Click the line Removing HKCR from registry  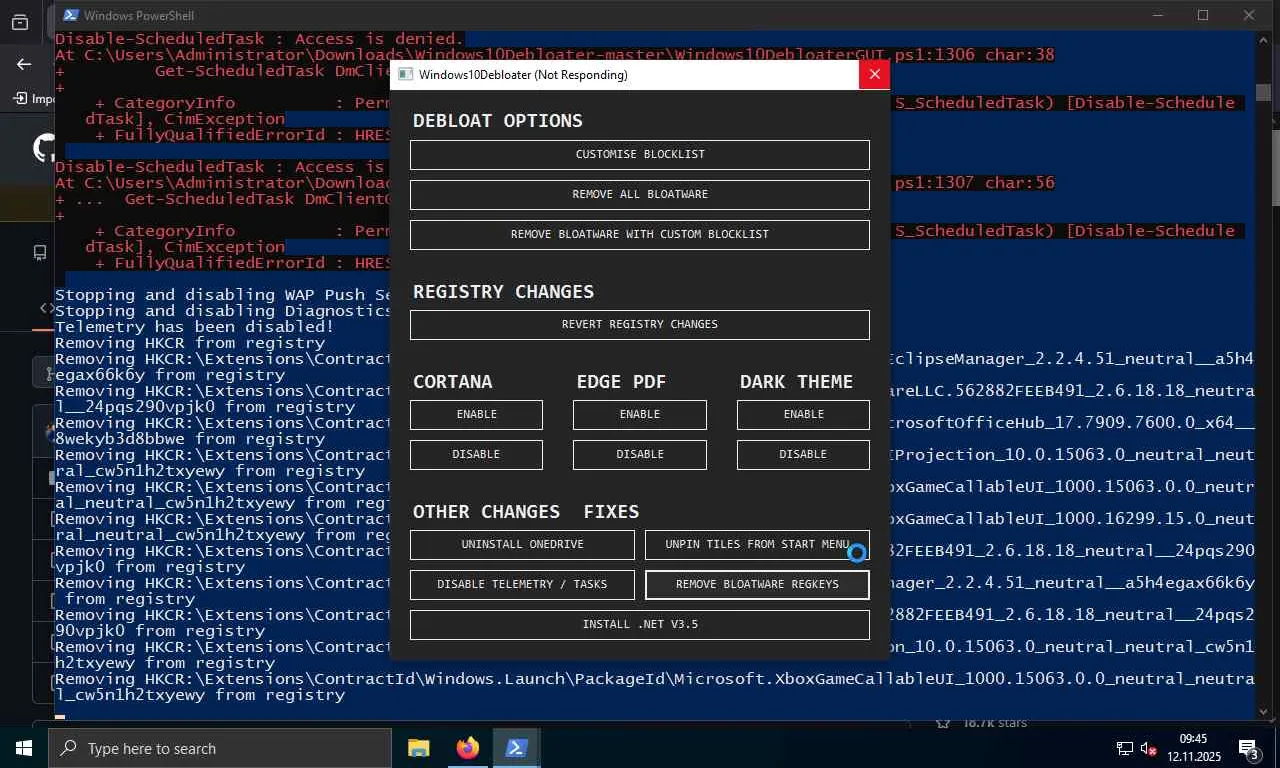pyautogui.click(x=190, y=343)
